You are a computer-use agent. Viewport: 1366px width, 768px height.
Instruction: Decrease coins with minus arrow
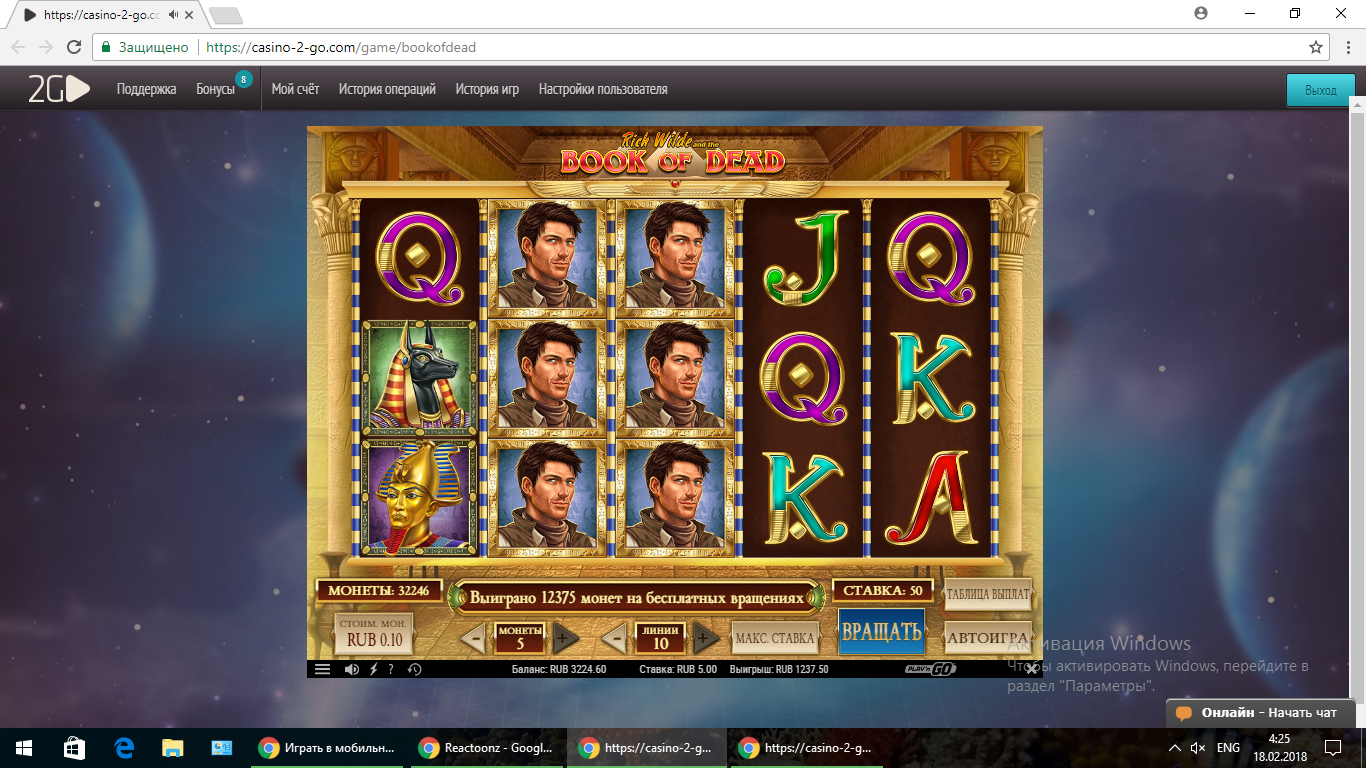tap(475, 637)
